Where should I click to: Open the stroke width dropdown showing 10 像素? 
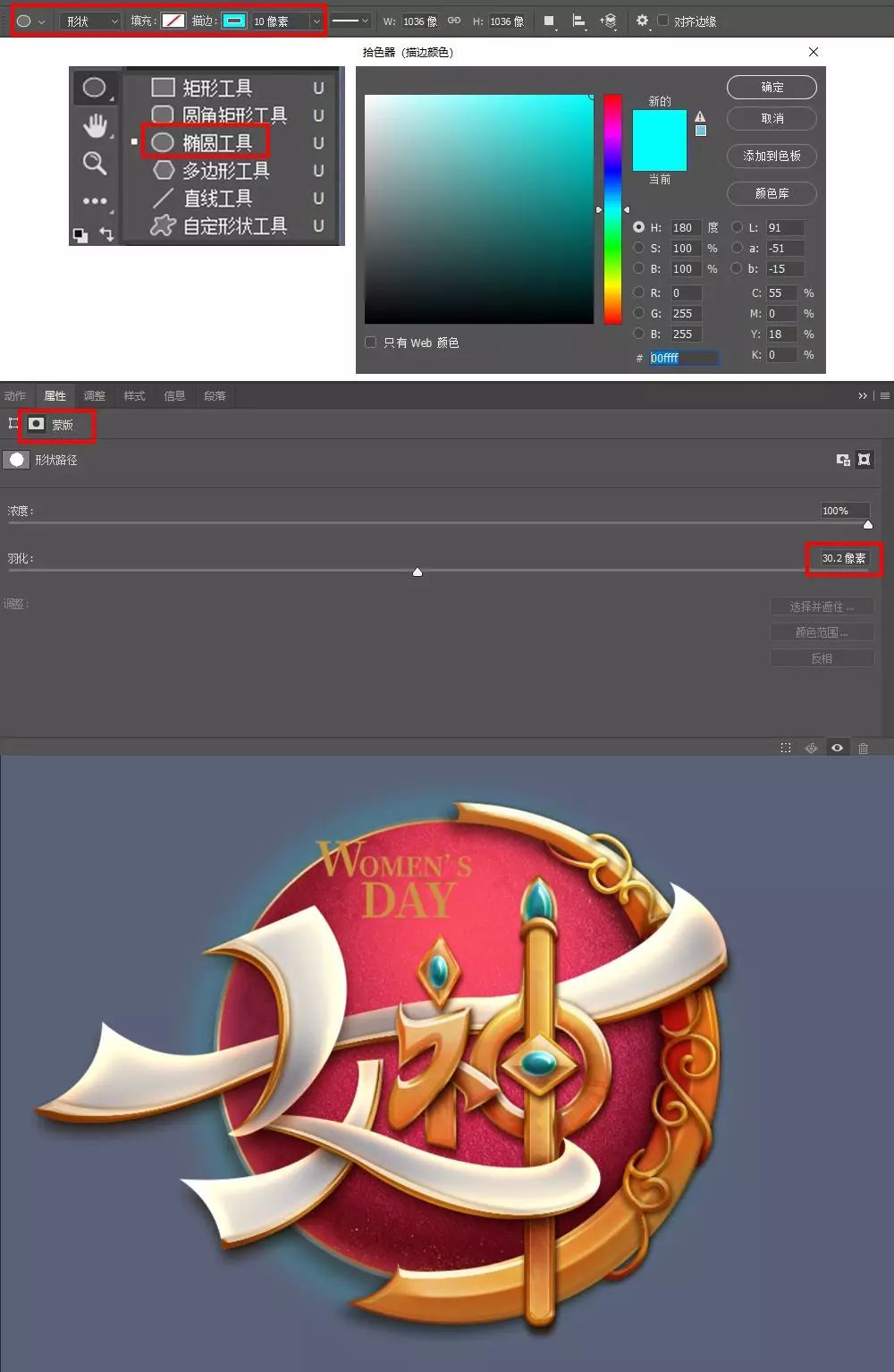(x=316, y=21)
